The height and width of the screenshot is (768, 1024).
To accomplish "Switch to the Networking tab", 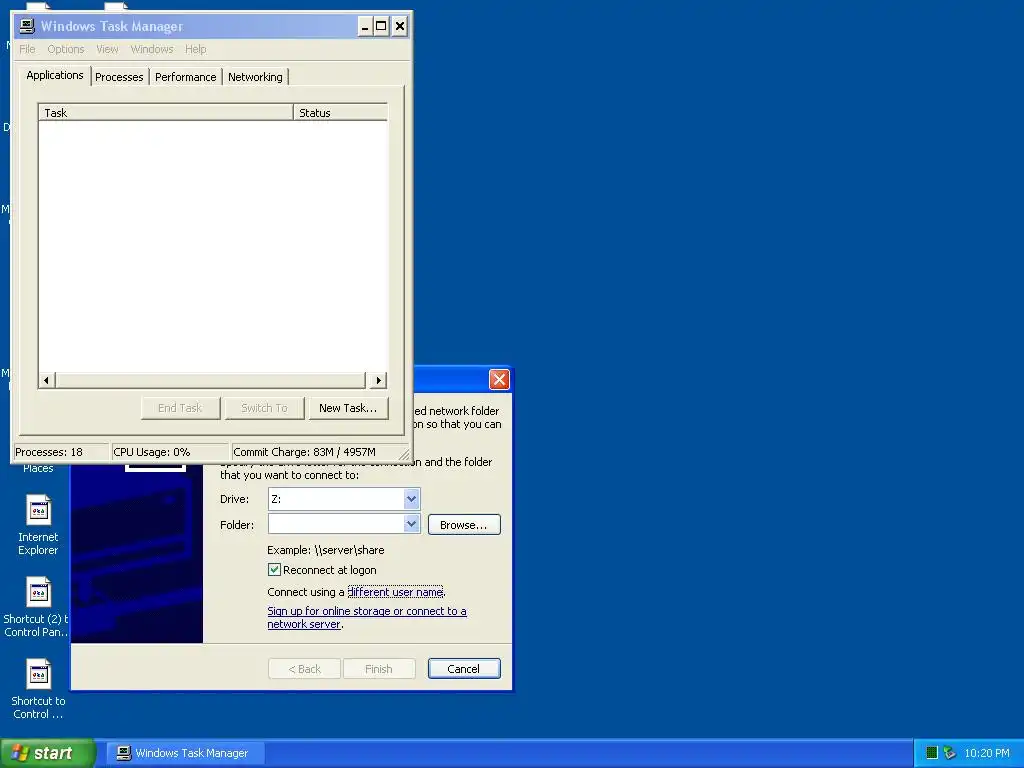I will point(255,77).
